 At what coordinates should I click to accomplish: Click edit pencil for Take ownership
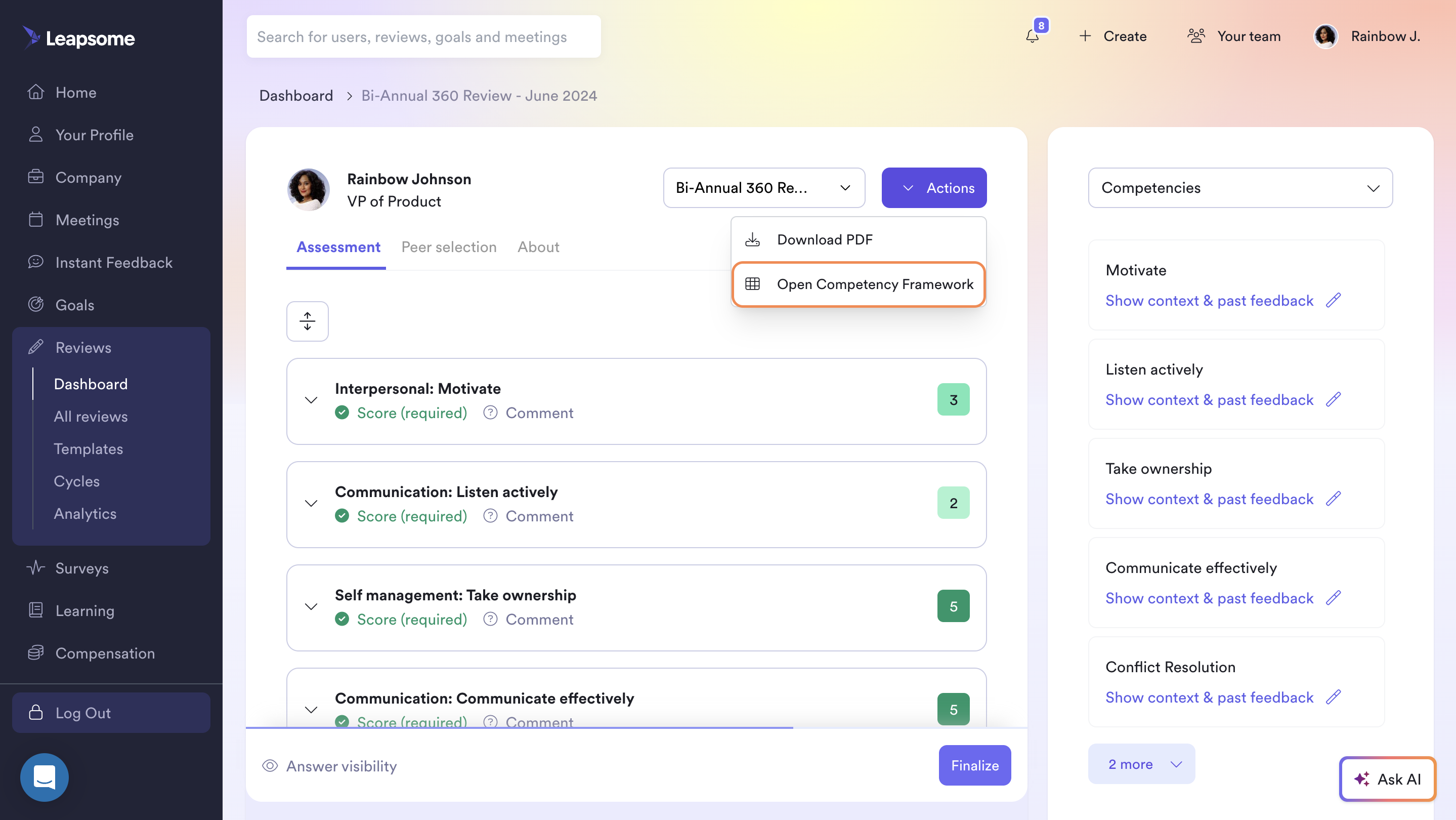coord(1334,498)
